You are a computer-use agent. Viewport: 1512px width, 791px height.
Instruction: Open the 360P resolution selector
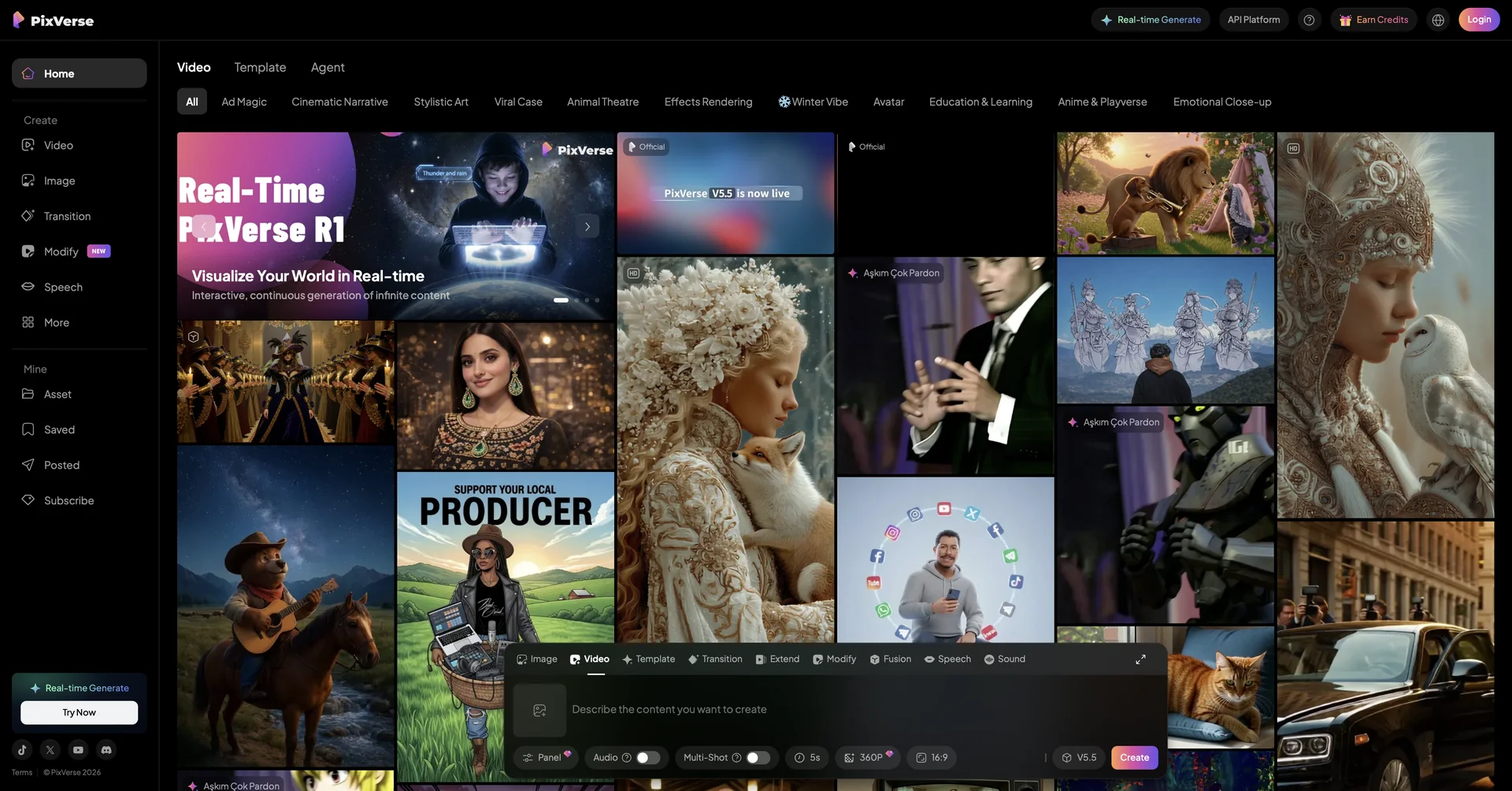point(868,758)
